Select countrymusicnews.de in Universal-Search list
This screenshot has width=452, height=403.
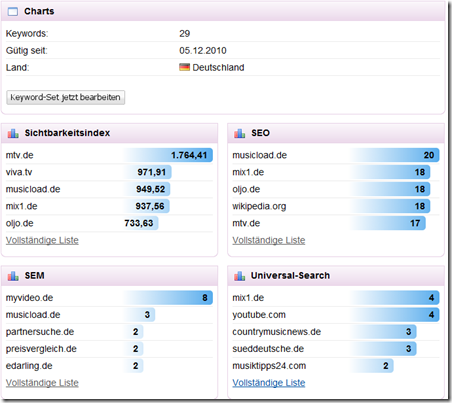[276, 332]
